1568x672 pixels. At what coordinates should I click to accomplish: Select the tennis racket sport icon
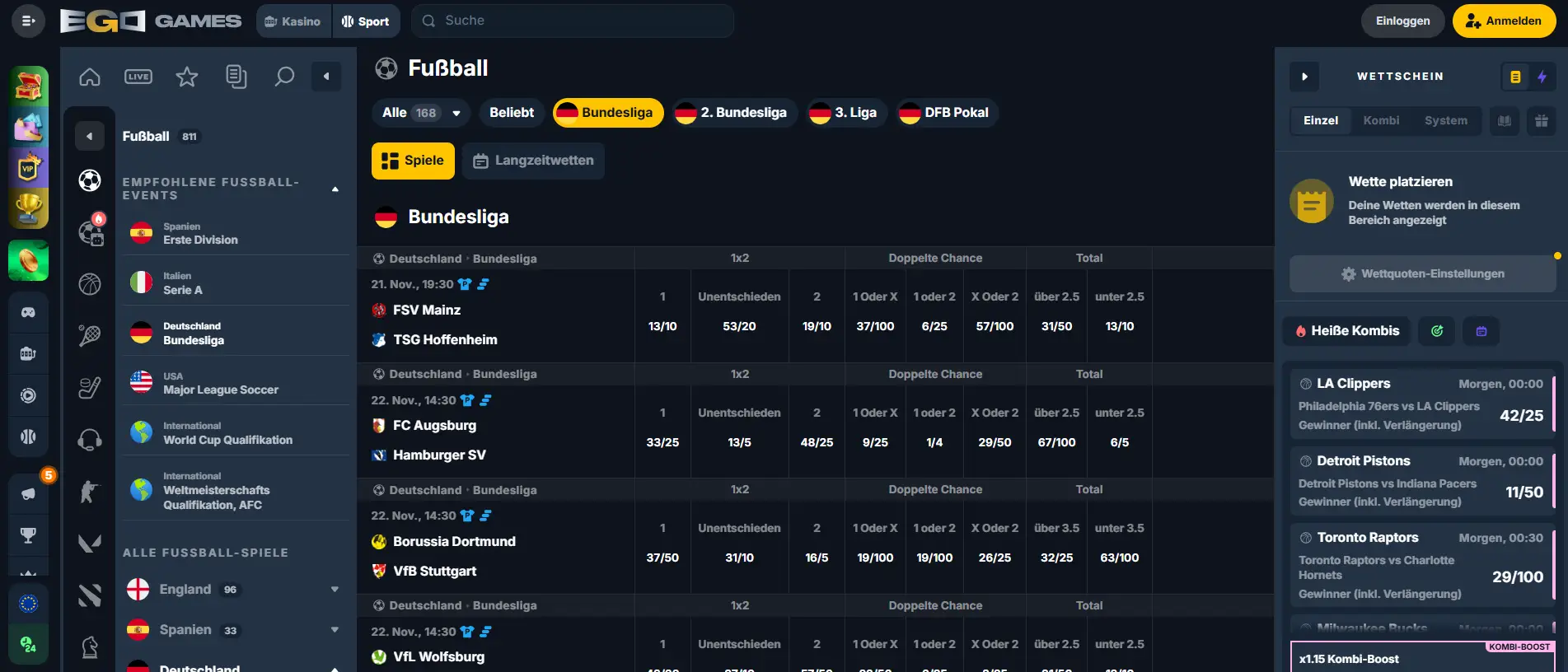[90, 335]
